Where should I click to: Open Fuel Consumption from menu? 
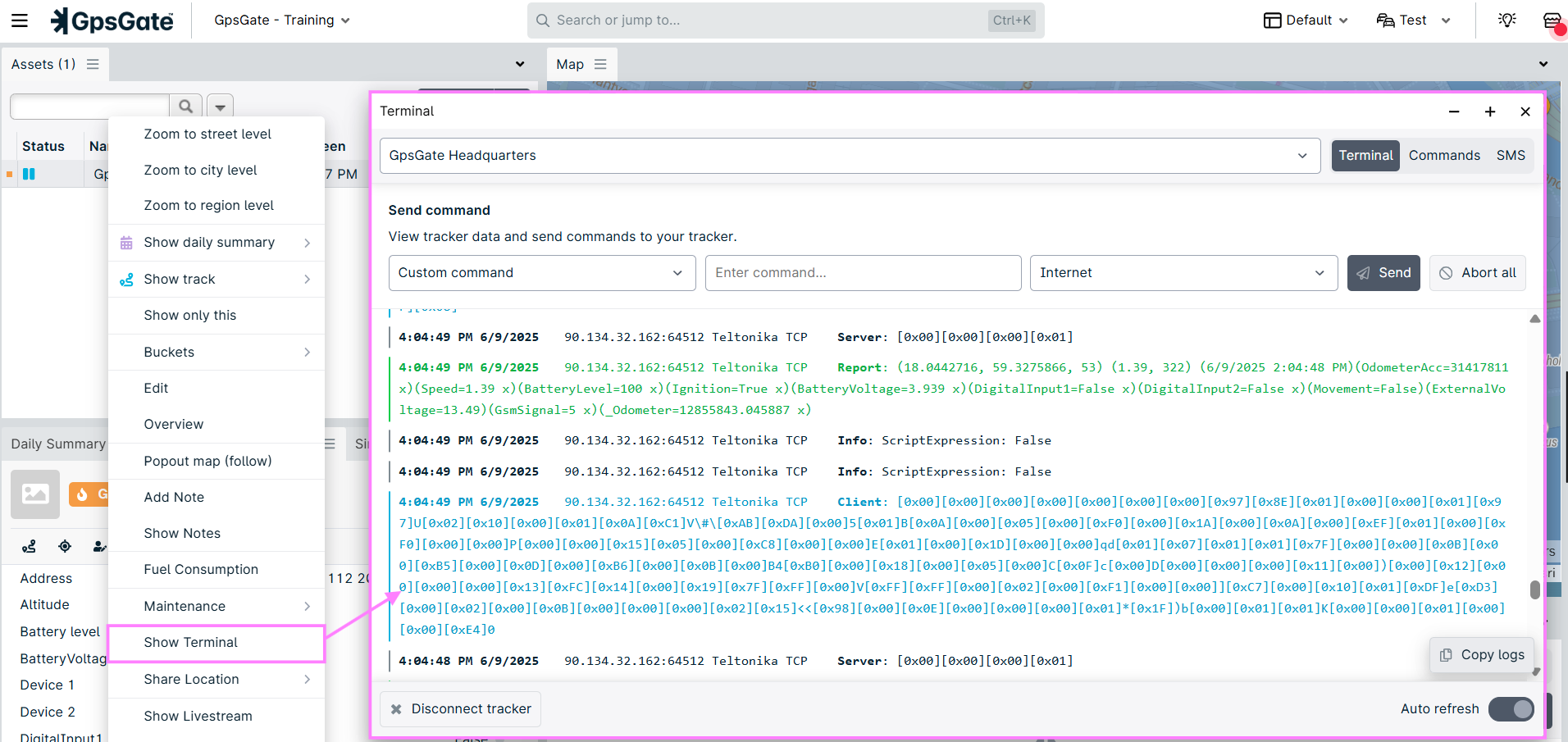217,569
